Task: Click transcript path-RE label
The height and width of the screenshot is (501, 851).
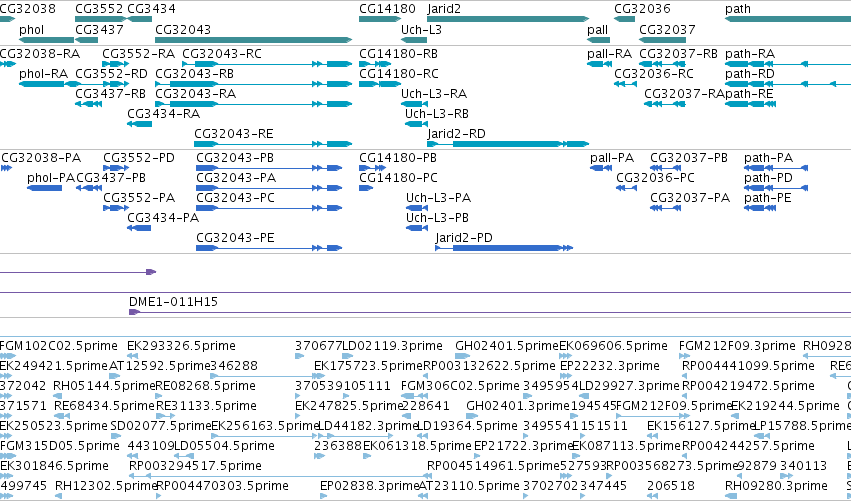Action: (749, 94)
